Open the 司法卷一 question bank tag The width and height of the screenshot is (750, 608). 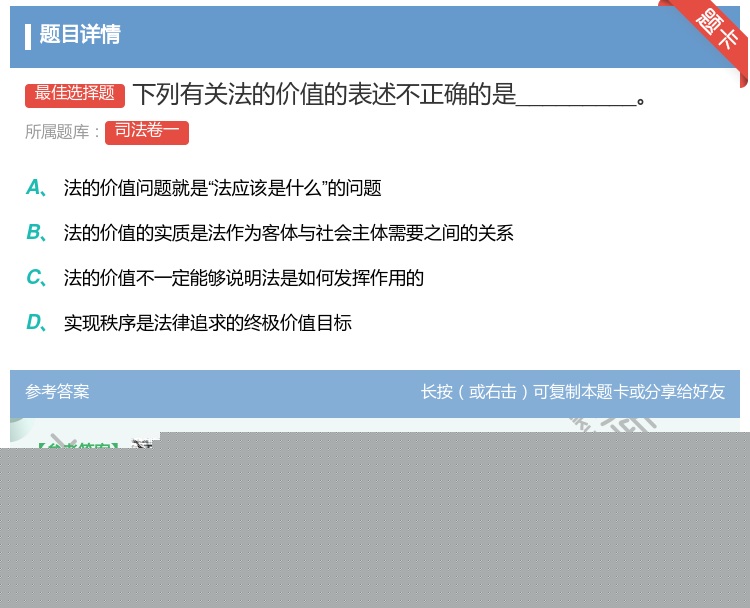(147, 132)
